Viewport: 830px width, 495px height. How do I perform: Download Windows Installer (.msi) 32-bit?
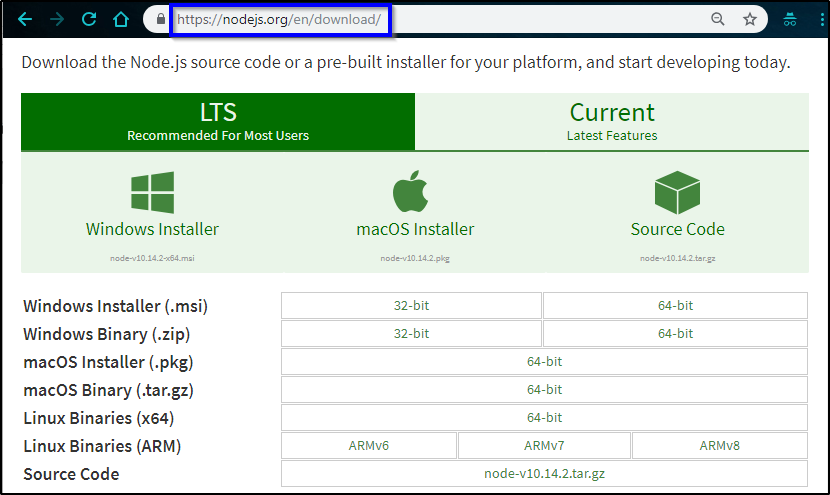[411, 305]
